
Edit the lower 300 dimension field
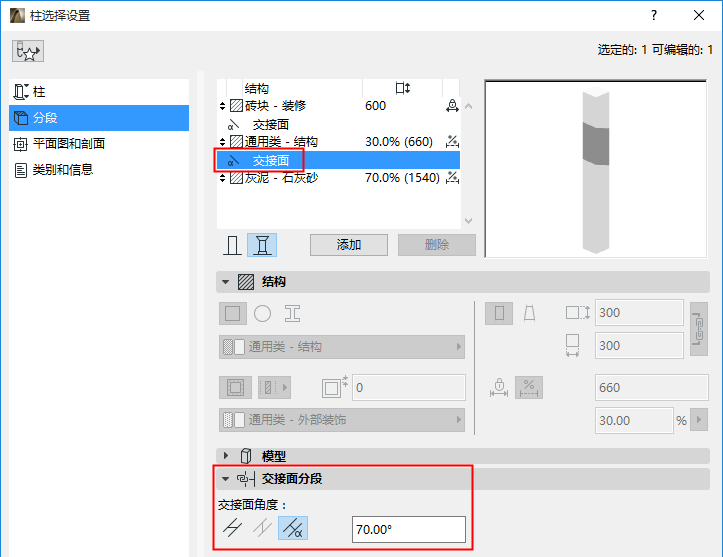[x=639, y=346]
